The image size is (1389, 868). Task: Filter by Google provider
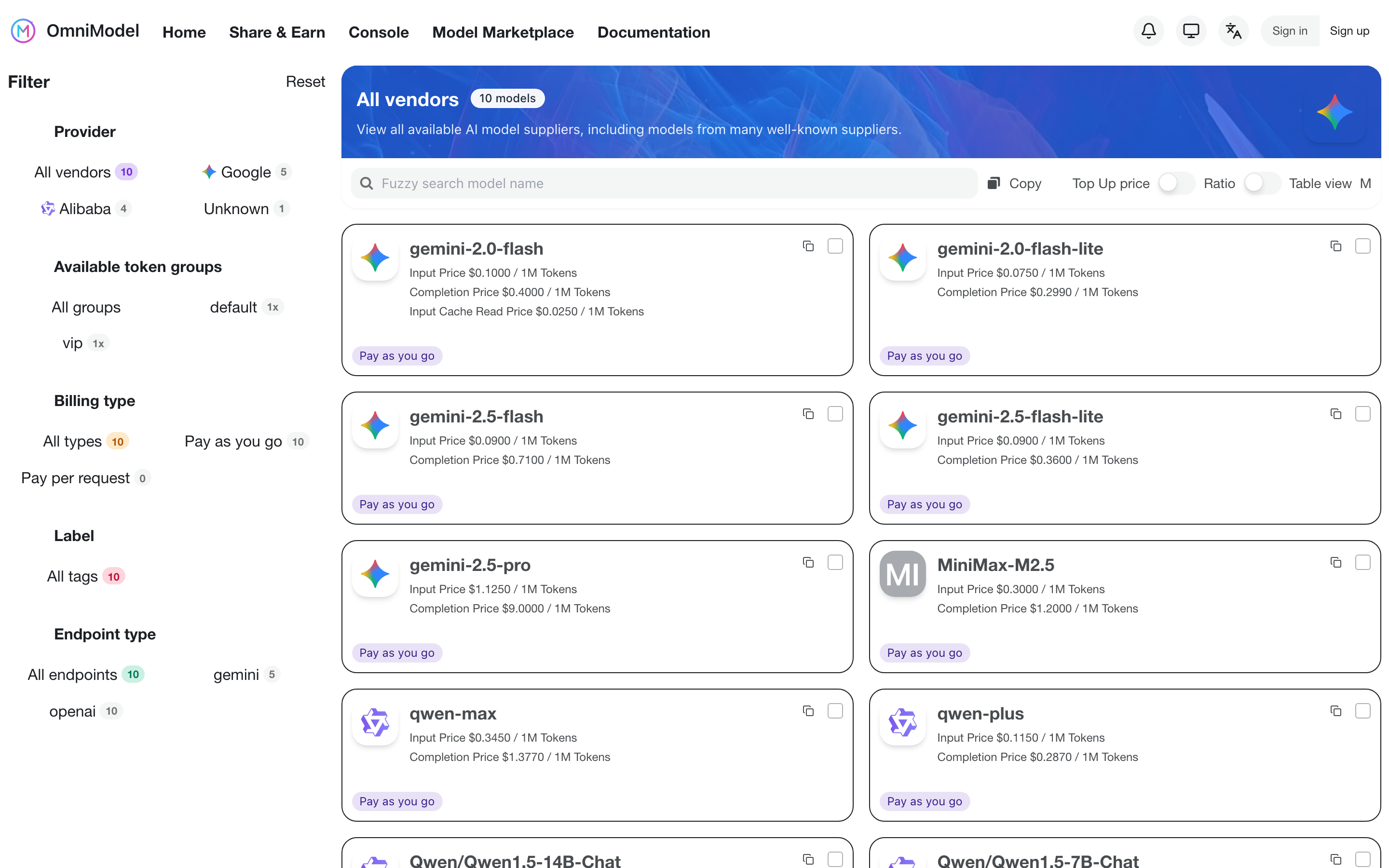(247, 172)
